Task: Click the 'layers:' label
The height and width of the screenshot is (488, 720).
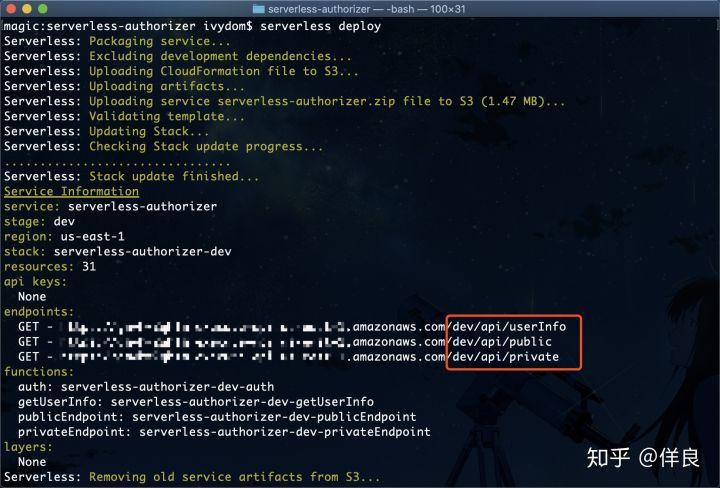Action: pos(28,448)
